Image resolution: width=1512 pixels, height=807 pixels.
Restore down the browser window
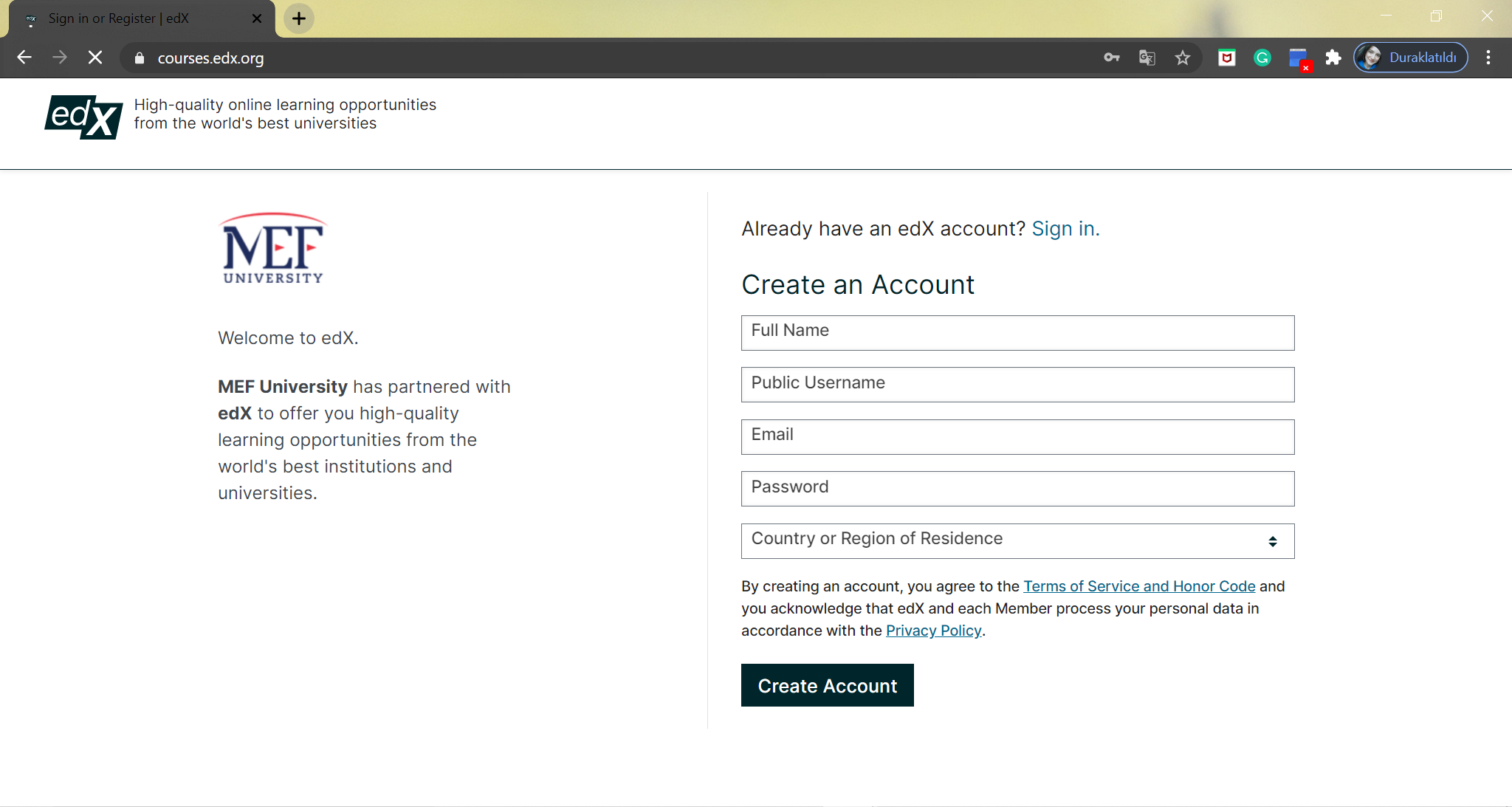click(1436, 16)
